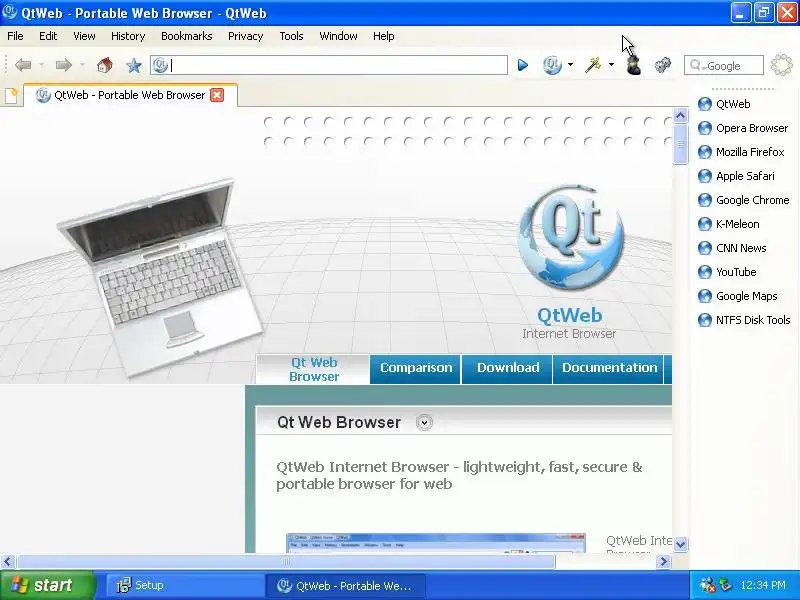Open settings with the gears icon
This screenshot has height=600, width=800.
[x=663, y=65]
